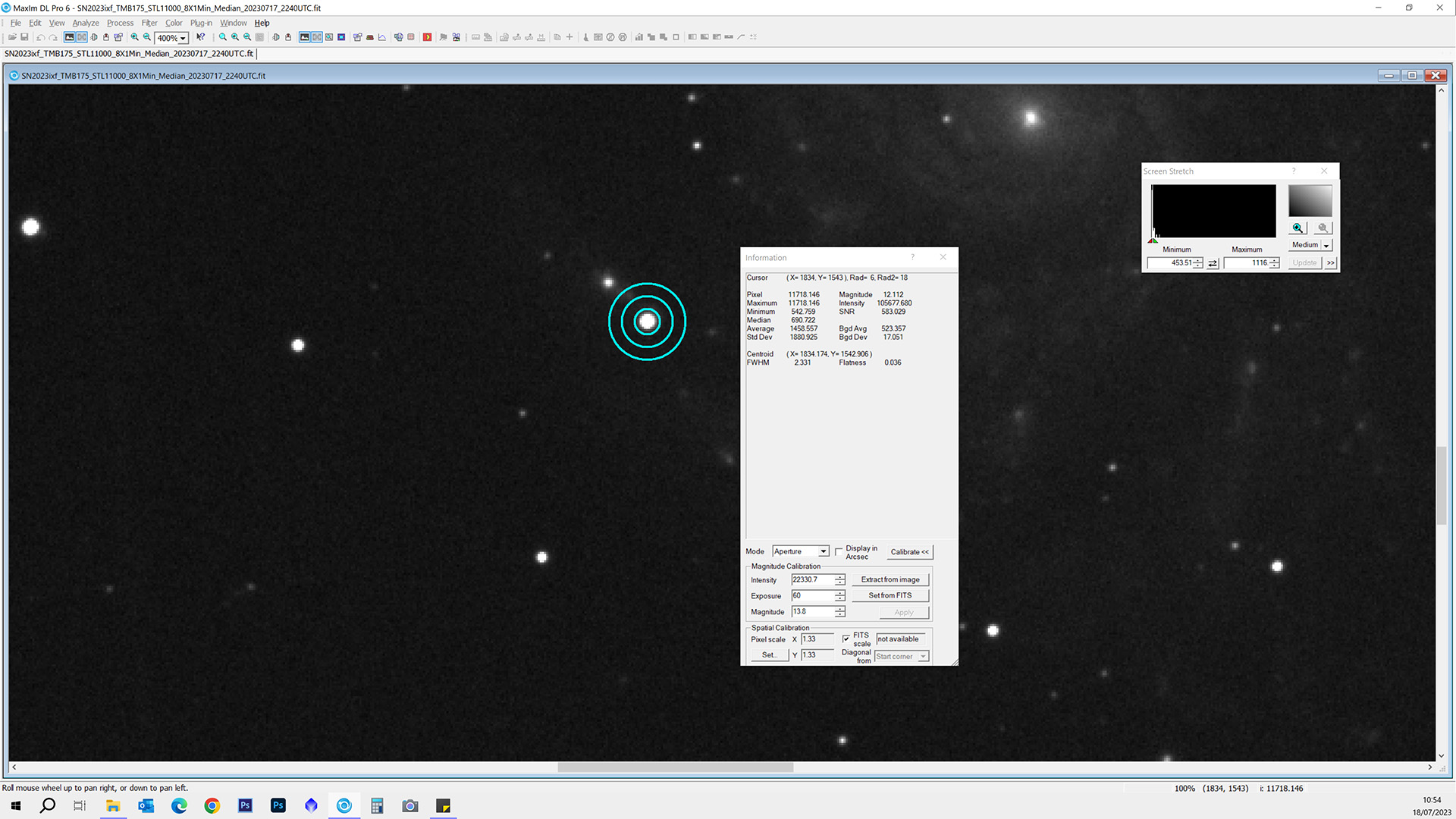Open the Windows taskbar calculator
1456x819 pixels.
[x=377, y=805]
